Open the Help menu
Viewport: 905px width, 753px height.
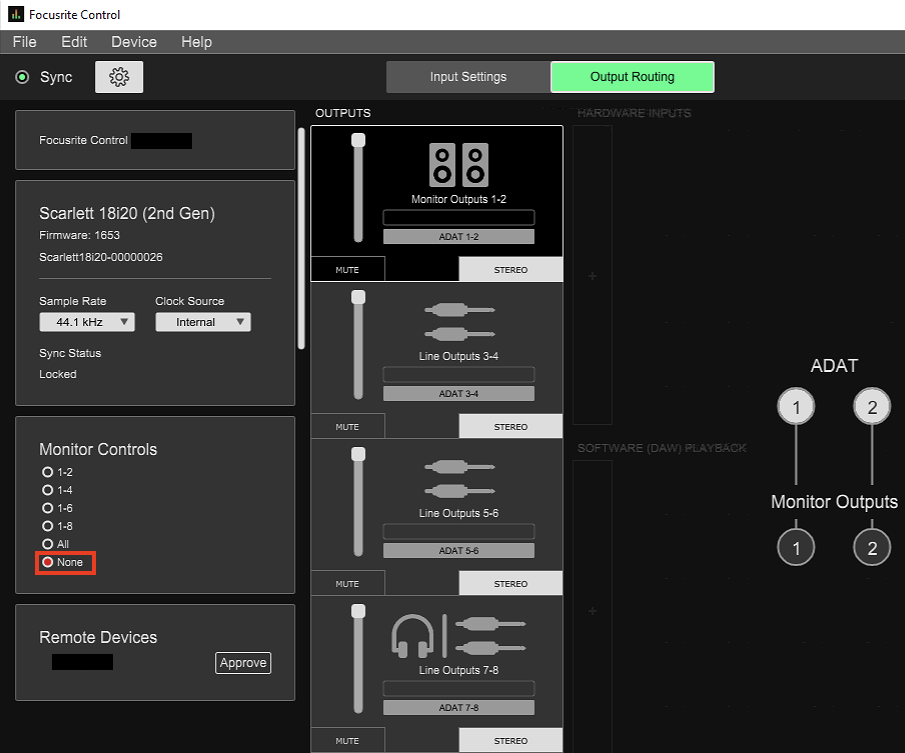coord(196,42)
